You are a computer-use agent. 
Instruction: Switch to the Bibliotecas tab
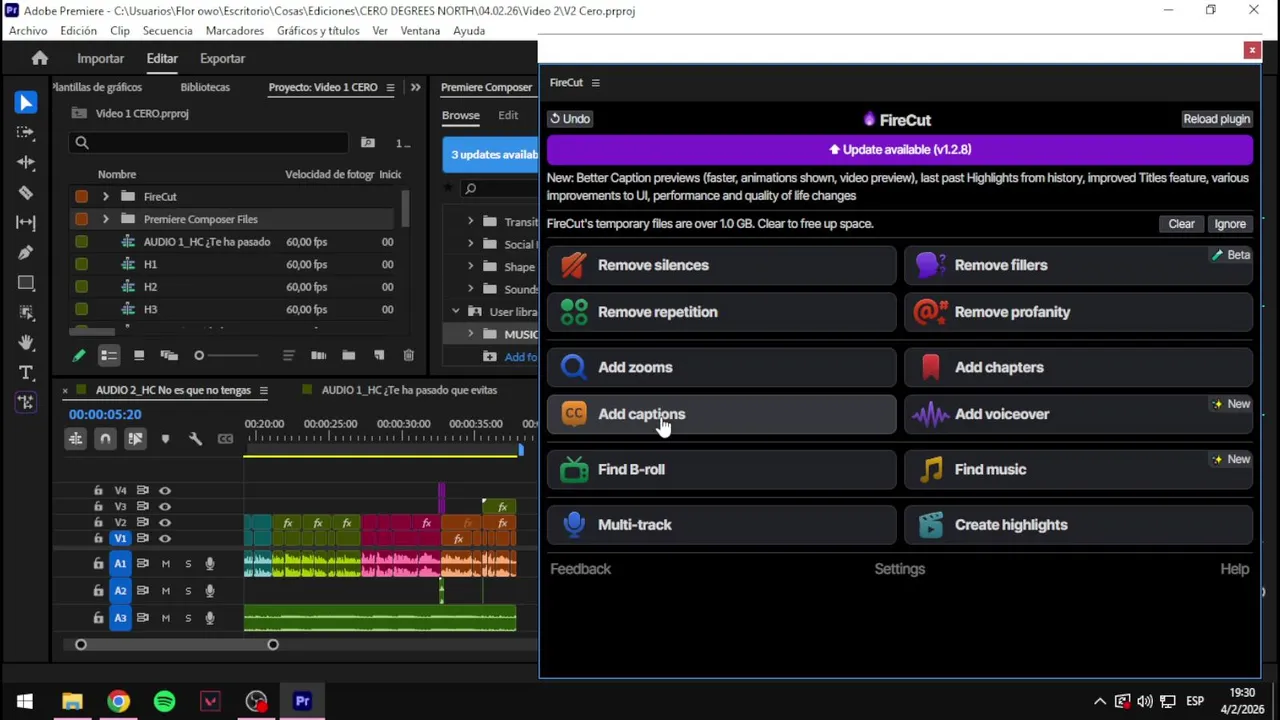coord(205,87)
